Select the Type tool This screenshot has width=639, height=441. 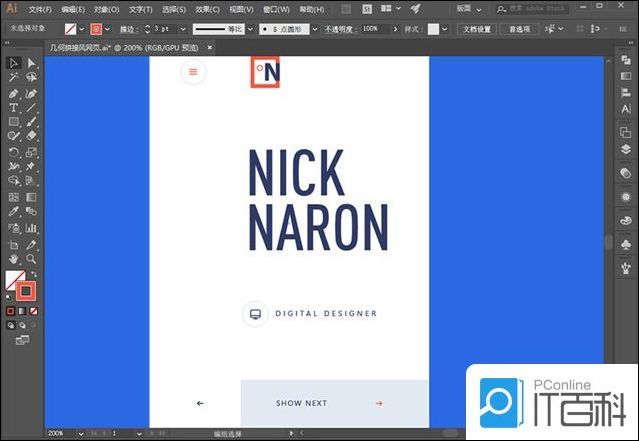point(14,107)
